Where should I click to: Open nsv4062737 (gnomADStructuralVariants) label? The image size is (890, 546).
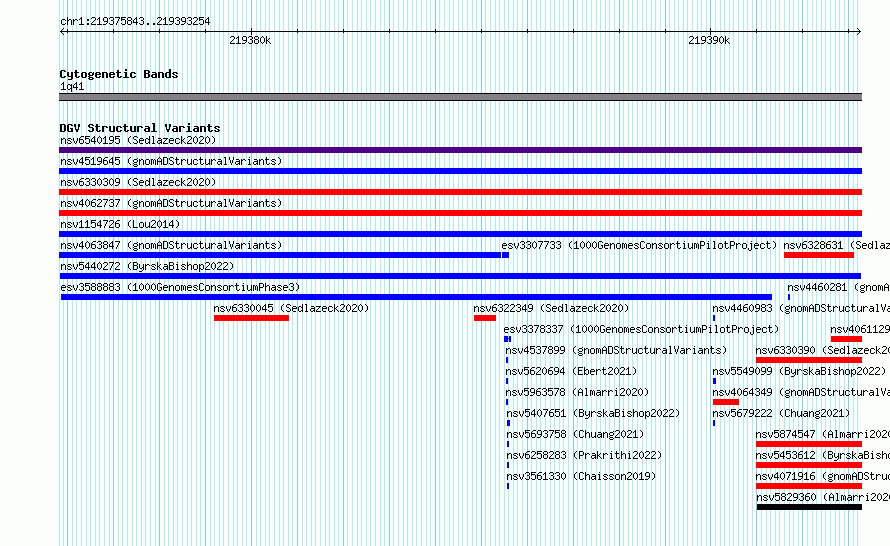coord(171,203)
